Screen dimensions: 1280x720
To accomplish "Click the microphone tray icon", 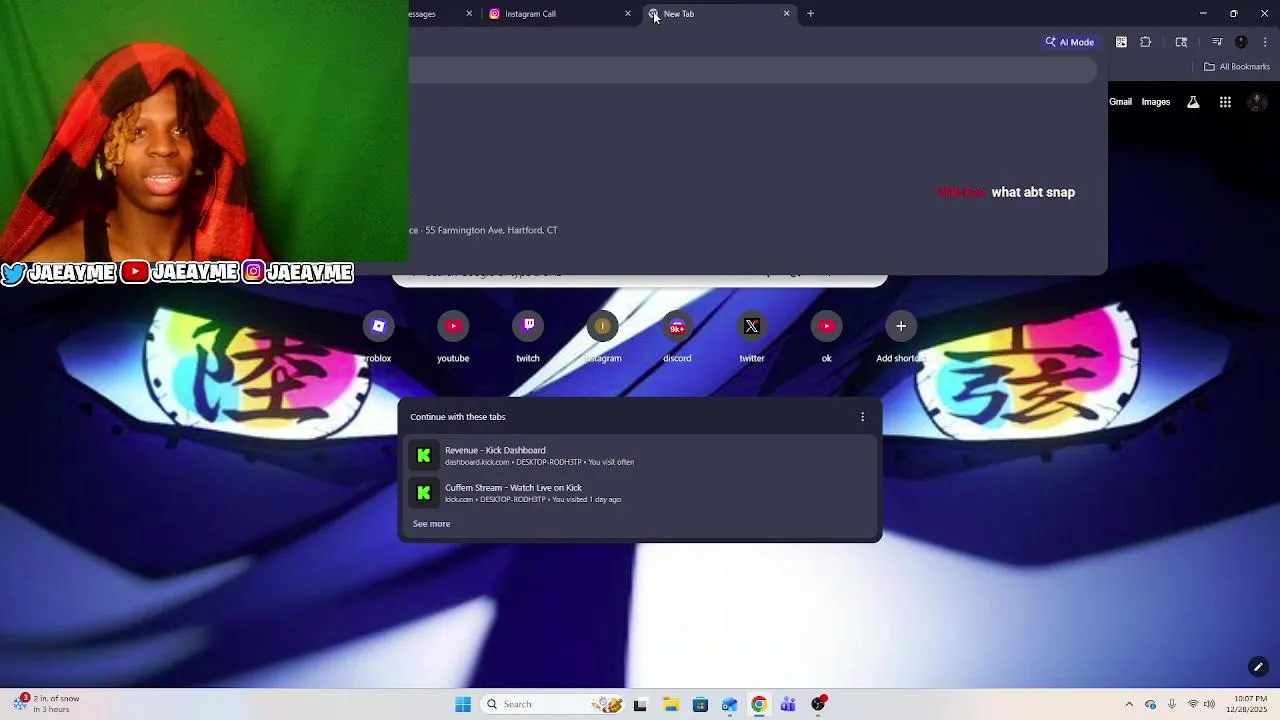I will 1172,704.
